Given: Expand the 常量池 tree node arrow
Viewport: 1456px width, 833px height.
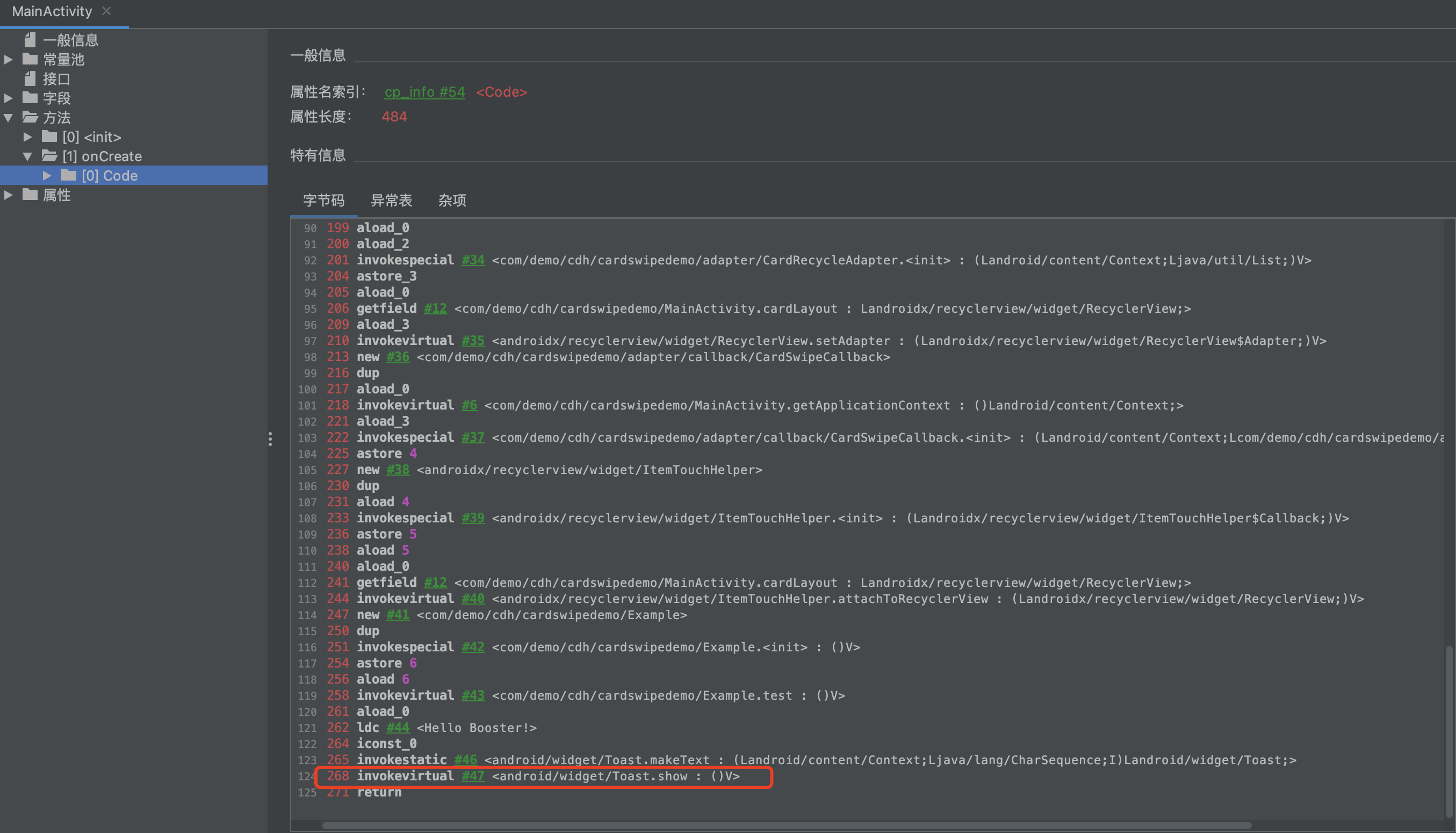Looking at the screenshot, I should [x=9, y=60].
